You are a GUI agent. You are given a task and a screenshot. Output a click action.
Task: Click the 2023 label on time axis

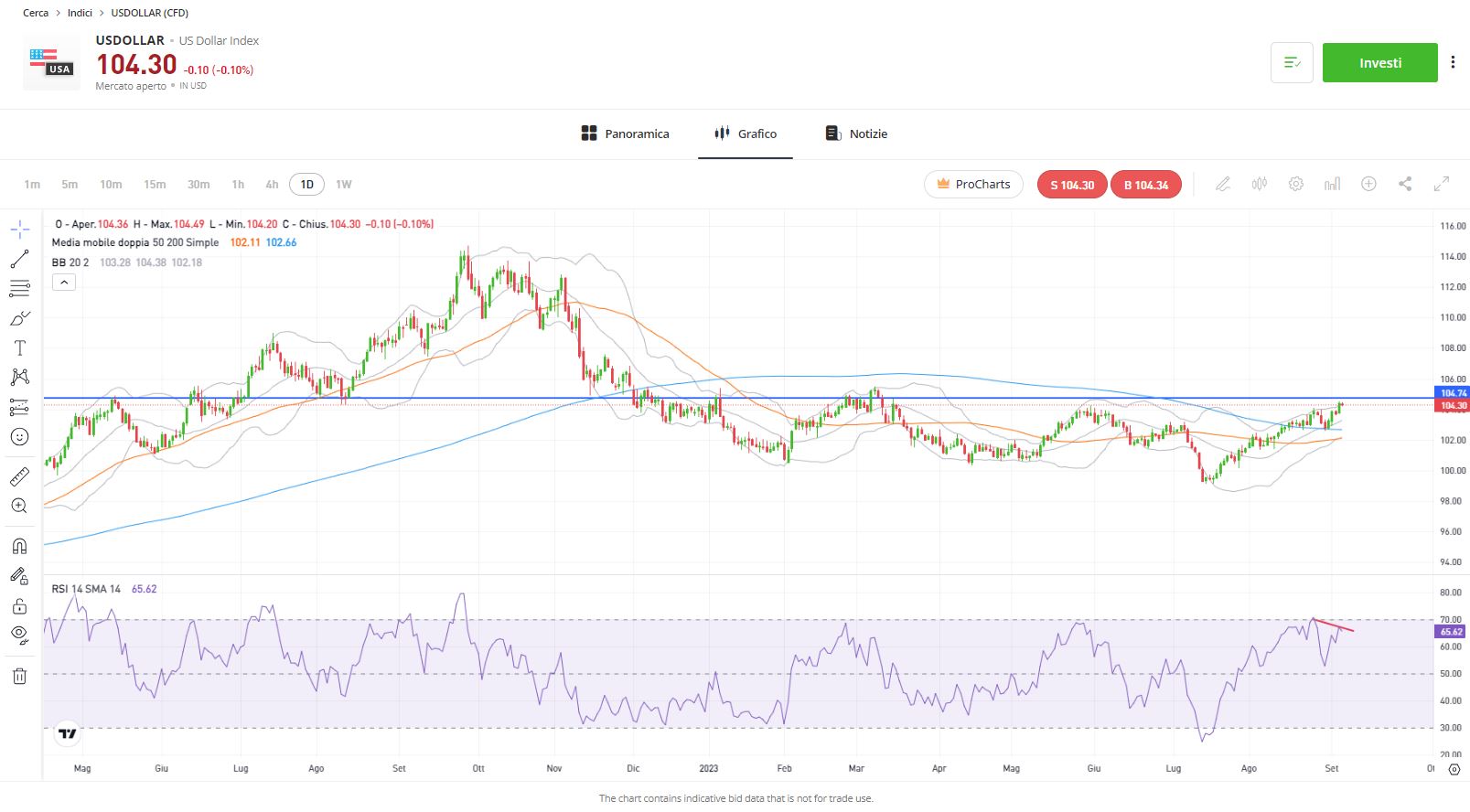tap(708, 768)
